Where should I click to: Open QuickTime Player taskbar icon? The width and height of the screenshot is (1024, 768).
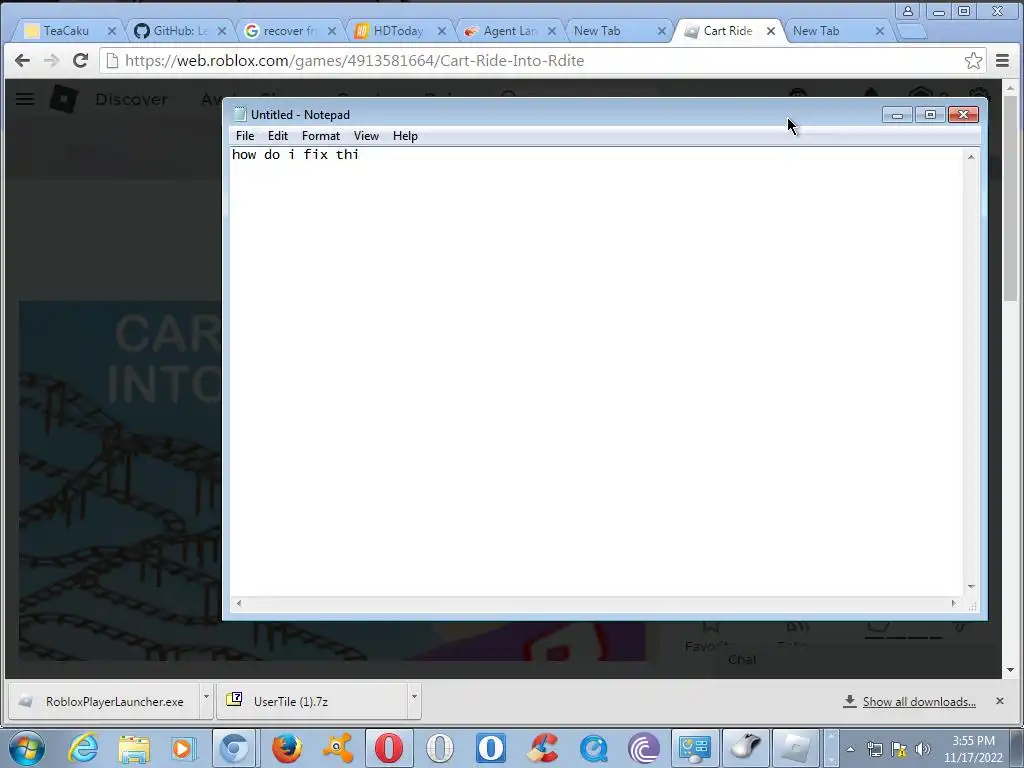(593, 748)
